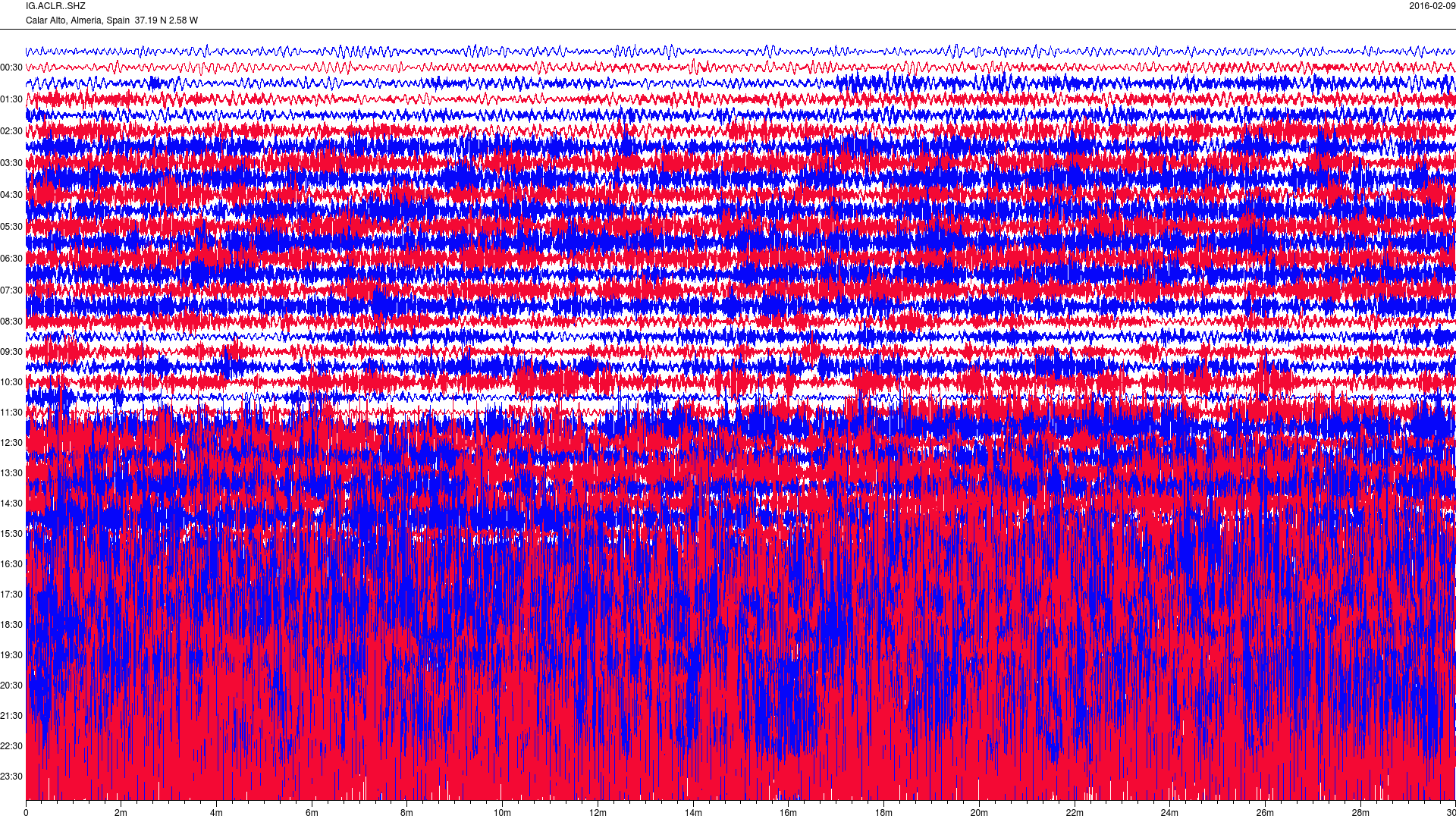Click the 22m tick on the minute axis

click(x=1074, y=813)
